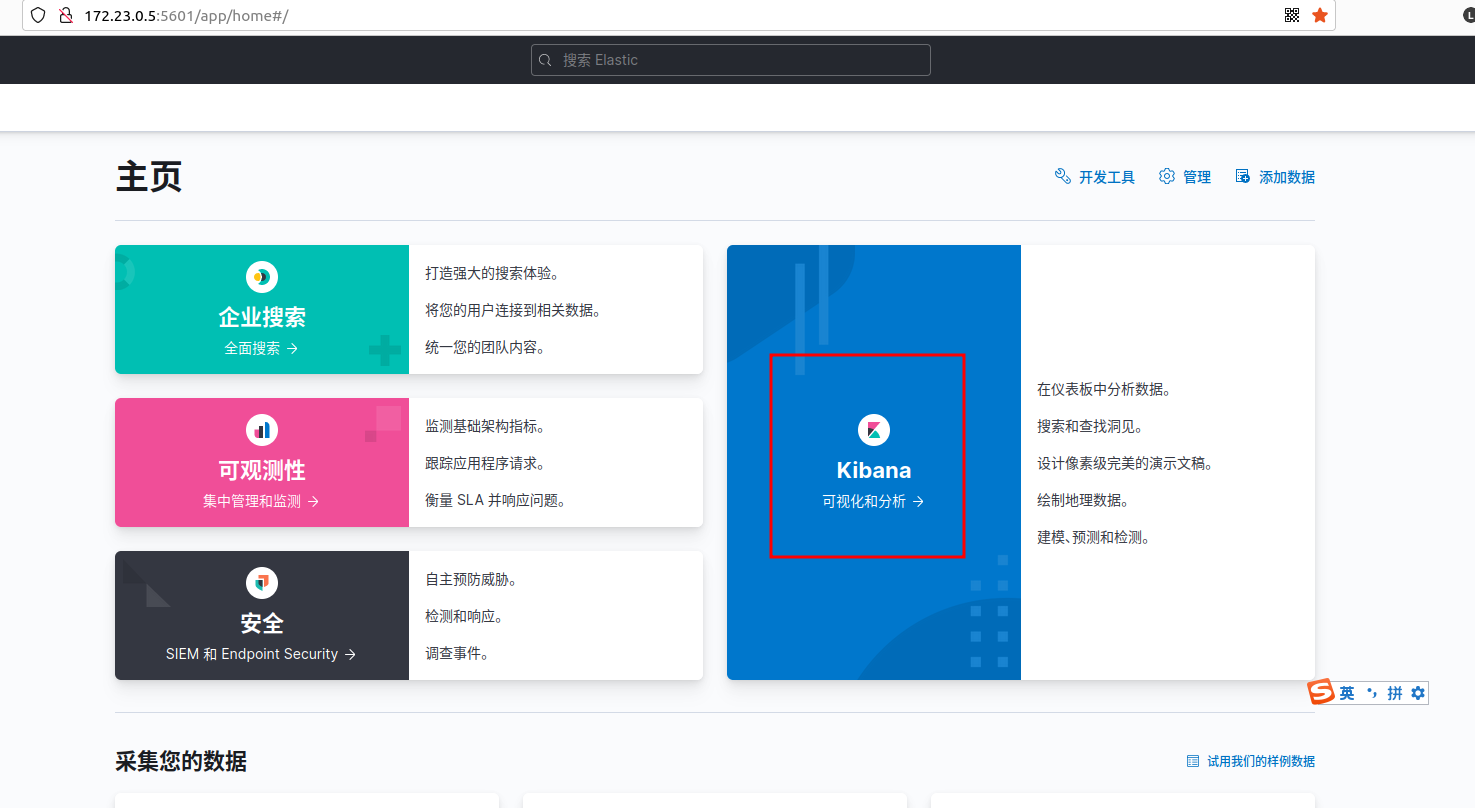The image size is (1475, 808).
Task: Click the add-data icon beside 添加数据
Action: click(1243, 176)
